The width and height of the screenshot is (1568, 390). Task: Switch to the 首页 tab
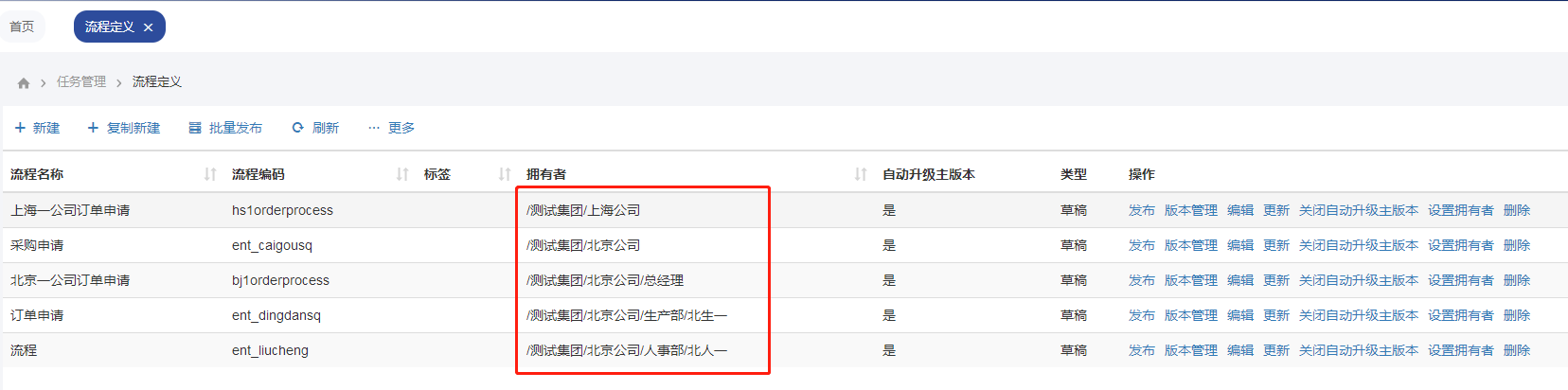22,27
